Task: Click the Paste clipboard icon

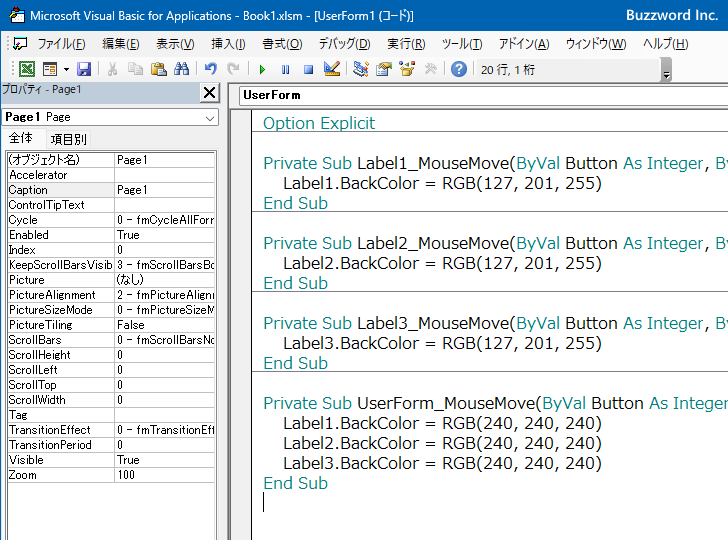Action: (x=158, y=69)
